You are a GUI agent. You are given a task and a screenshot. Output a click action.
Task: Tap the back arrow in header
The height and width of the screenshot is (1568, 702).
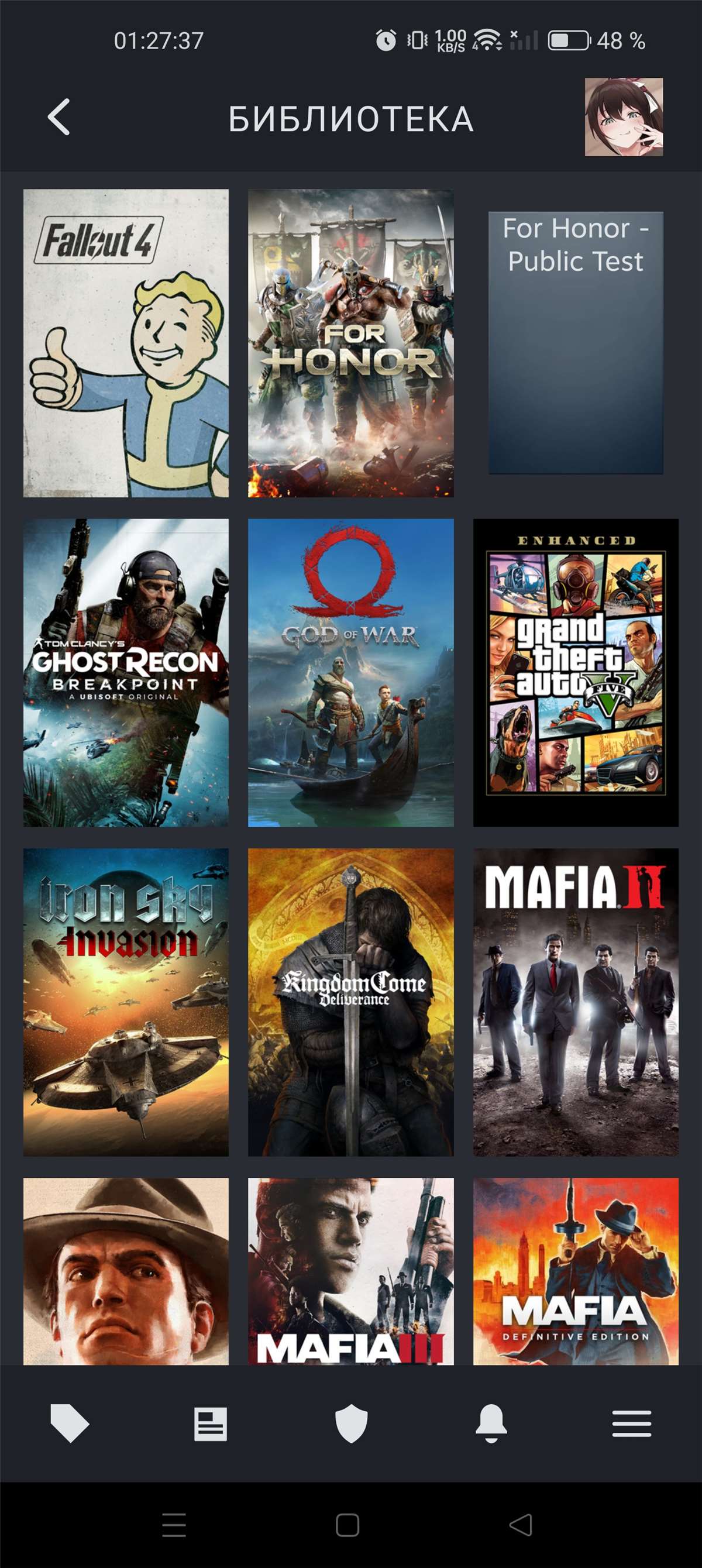click(x=59, y=117)
